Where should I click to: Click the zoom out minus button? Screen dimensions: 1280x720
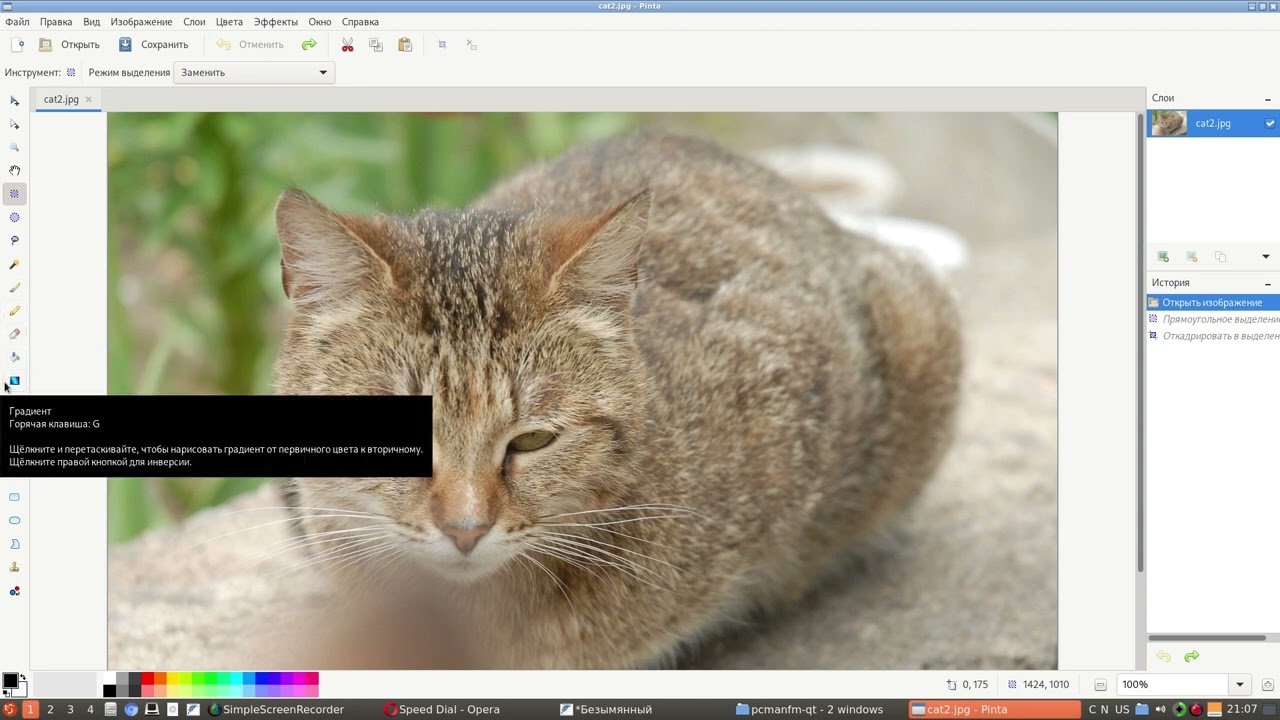(1100, 685)
